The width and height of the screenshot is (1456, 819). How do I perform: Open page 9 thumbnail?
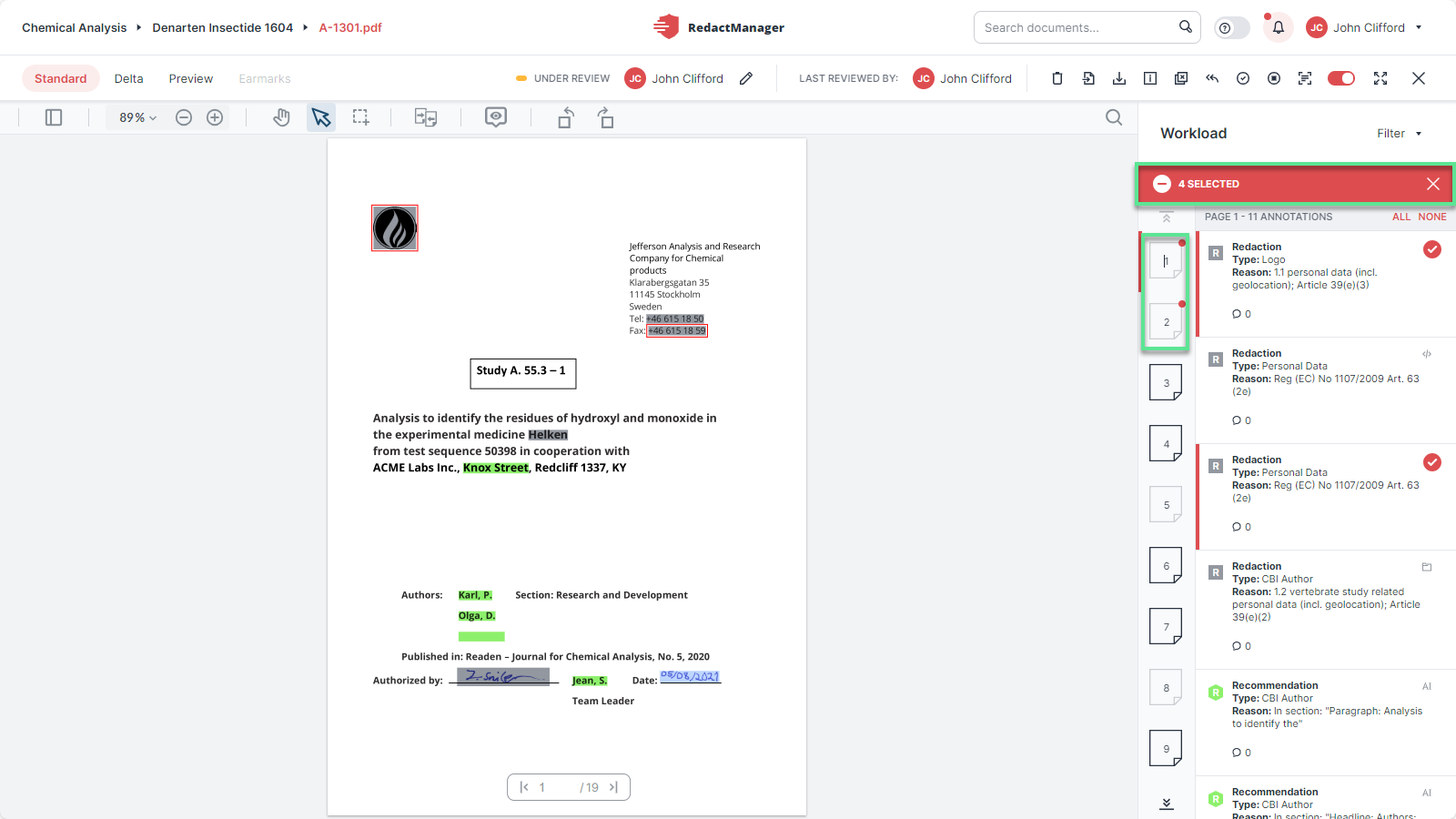click(1166, 748)
